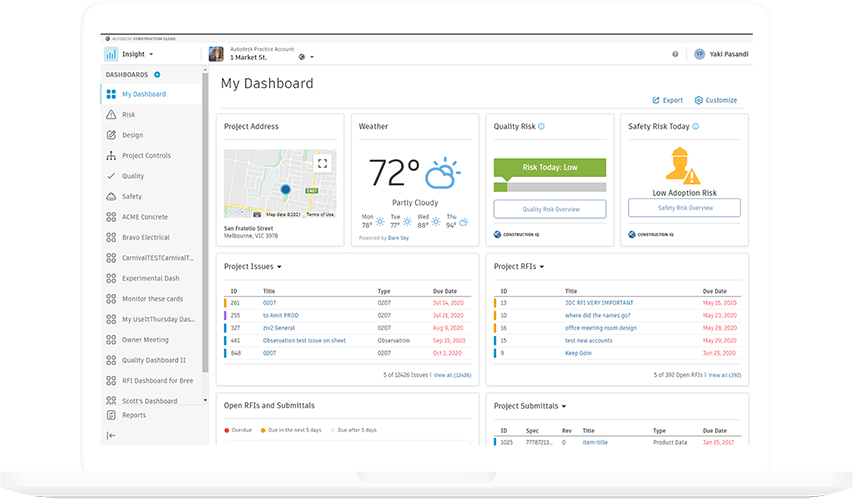This screenshot has height=500, width=853.
Task: Expand the 1 Market St. project selector
Action: 312,58
